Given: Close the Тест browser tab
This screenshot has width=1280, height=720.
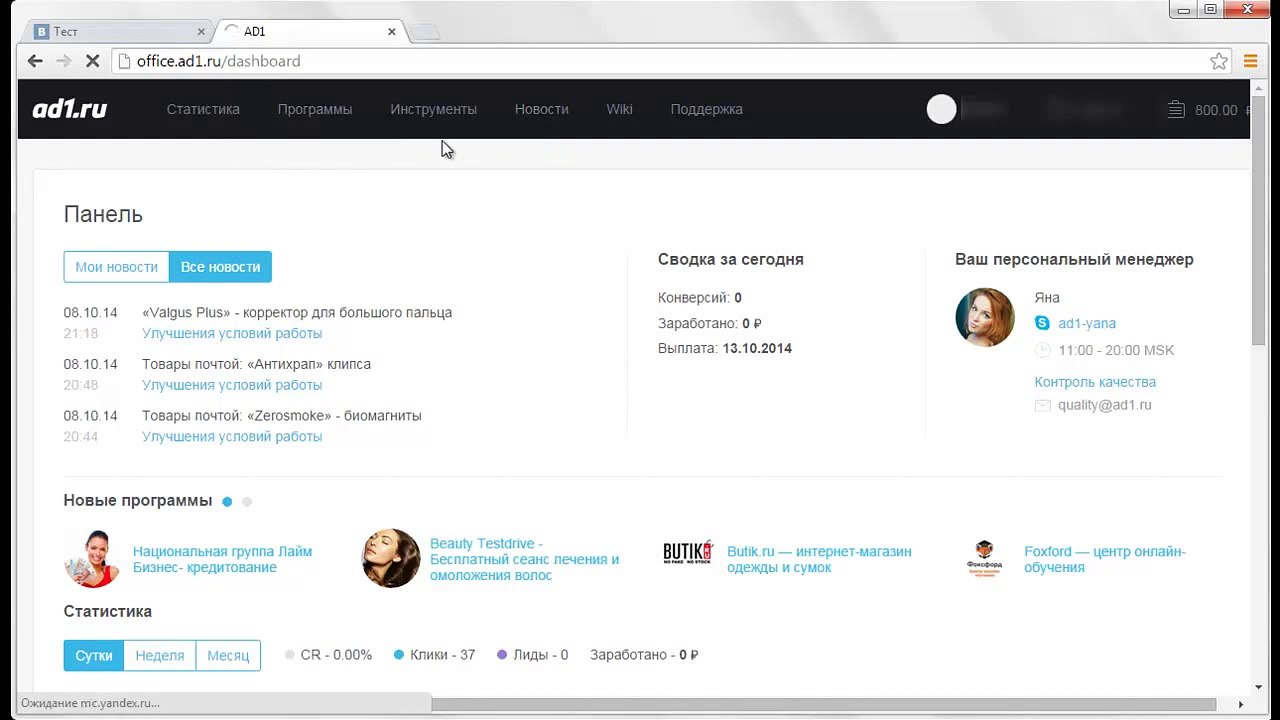Looking at the screenshot, I should [x=201, y=32].
